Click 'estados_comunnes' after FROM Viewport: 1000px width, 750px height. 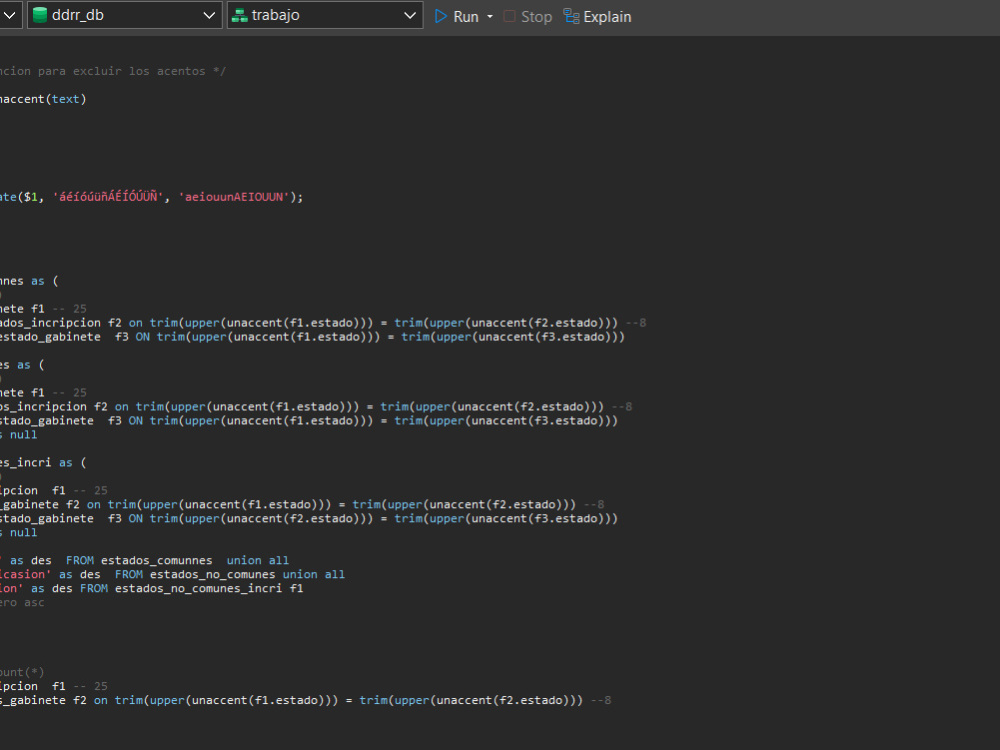(156, 561)
